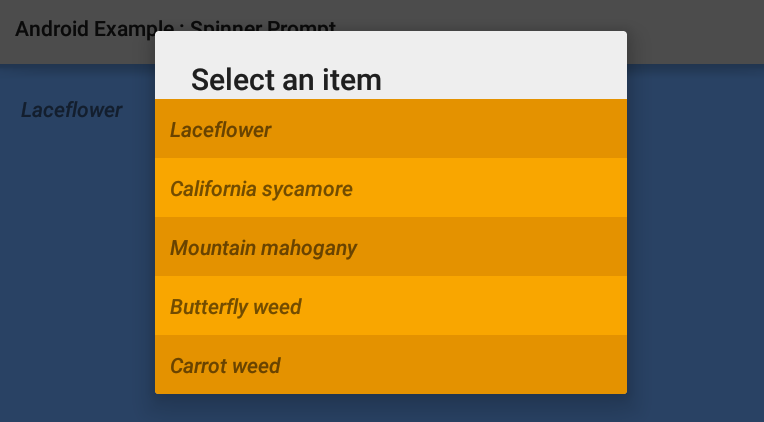Image resolution: width=764 pixels, height=422 pixels.
Task: Click the word 'sycamore' in second option
Action: pos(307,189)
